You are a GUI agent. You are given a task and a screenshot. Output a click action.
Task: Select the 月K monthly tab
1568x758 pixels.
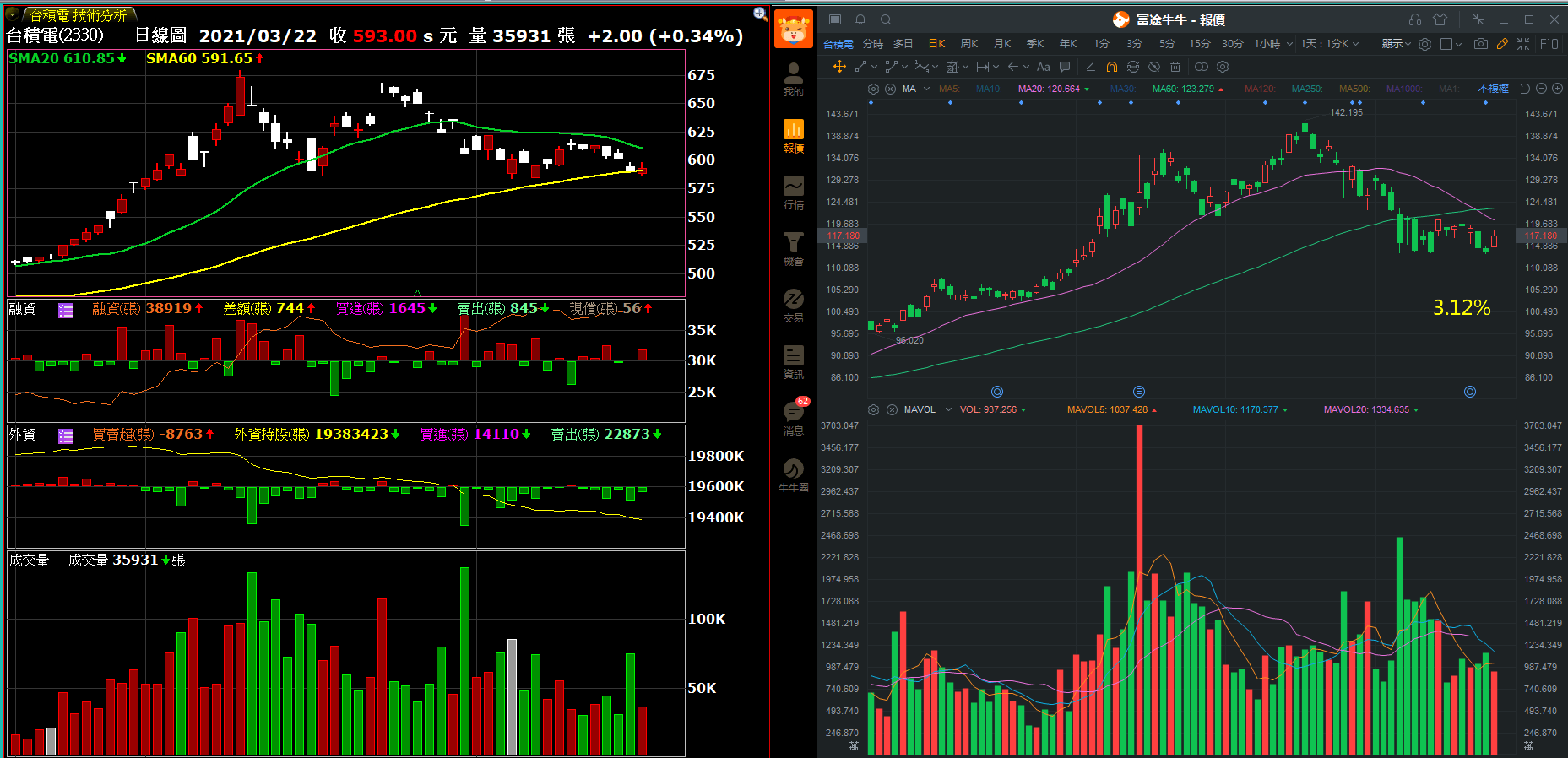pyautogui.click(x=1002, y=44)
